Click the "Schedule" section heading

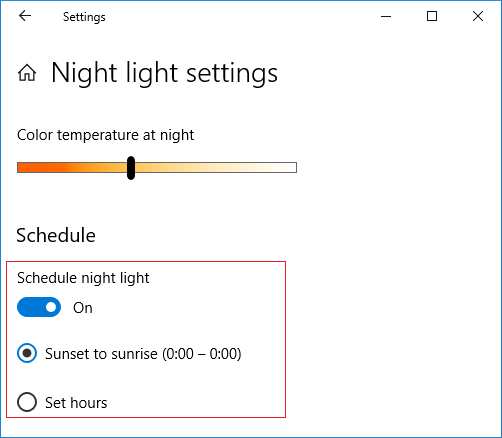coord(56,235)
